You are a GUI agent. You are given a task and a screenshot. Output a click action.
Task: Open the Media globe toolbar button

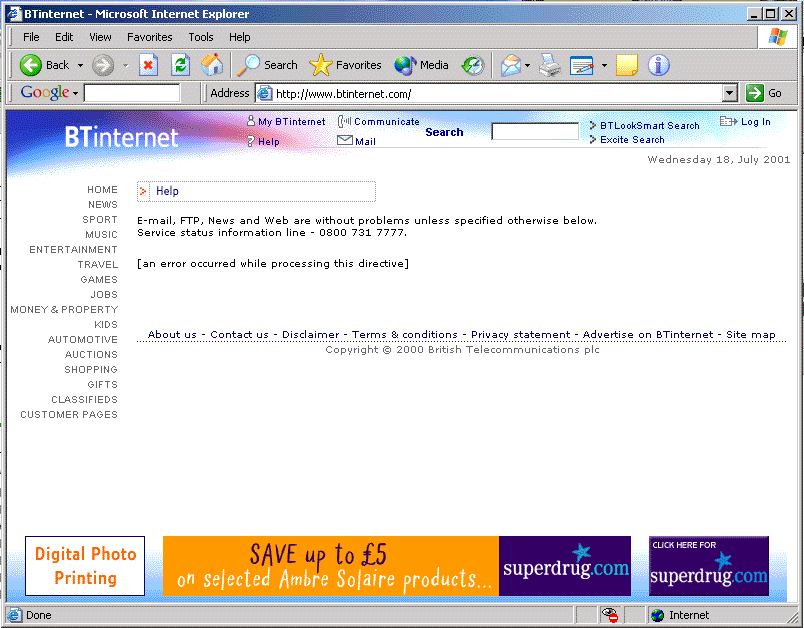[421, 65]
